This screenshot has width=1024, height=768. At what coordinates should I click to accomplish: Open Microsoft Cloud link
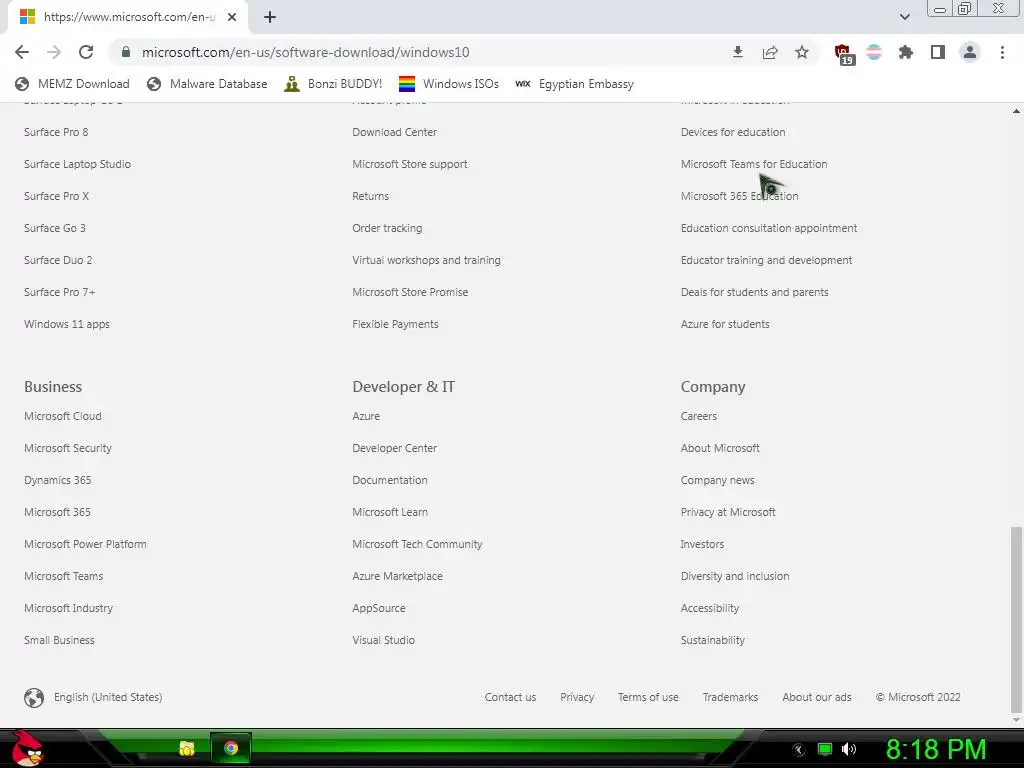tap(63, 416)
